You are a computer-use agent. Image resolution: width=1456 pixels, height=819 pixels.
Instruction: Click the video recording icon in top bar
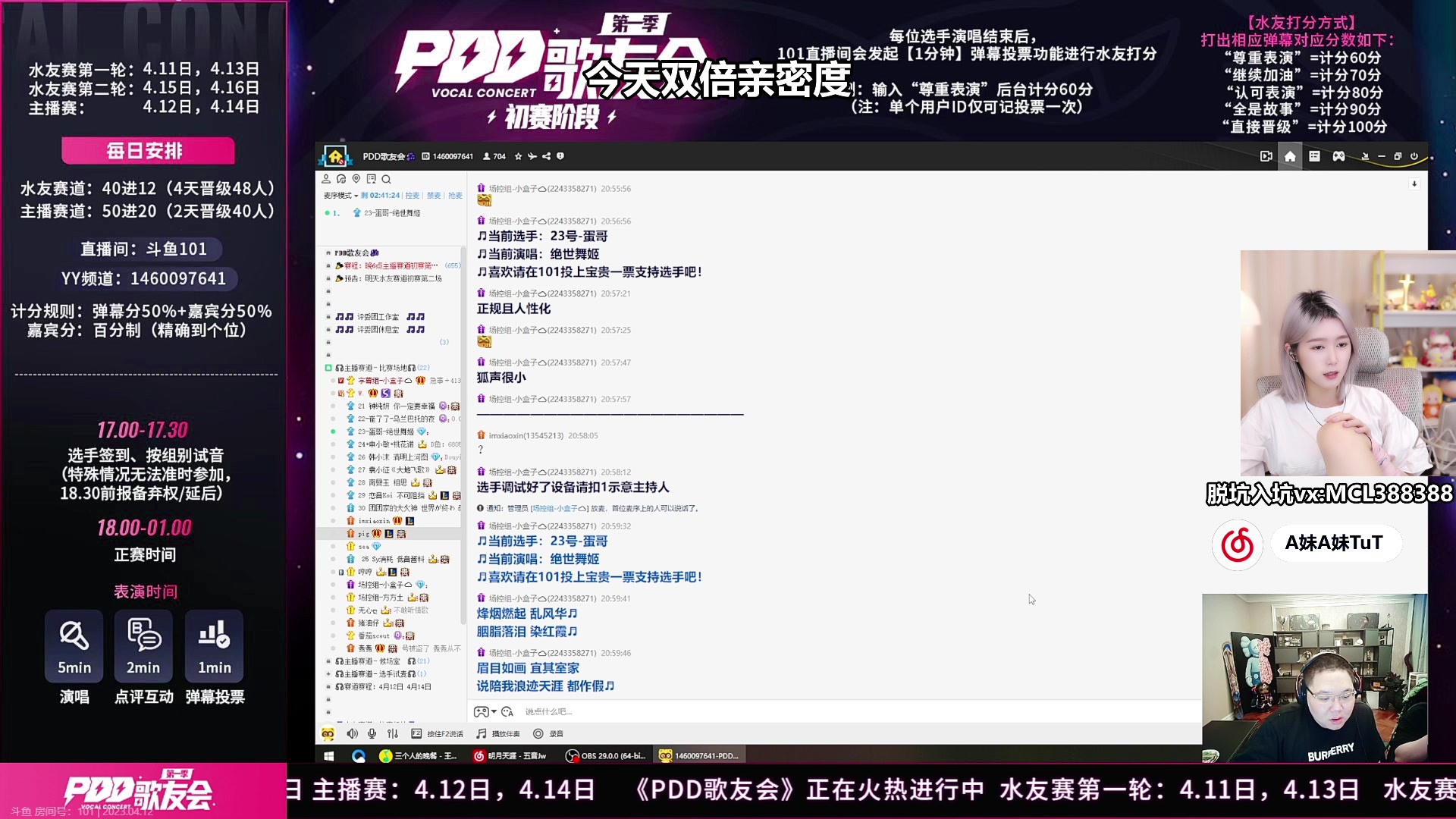pyautogui.click(x=1266, y=156)
